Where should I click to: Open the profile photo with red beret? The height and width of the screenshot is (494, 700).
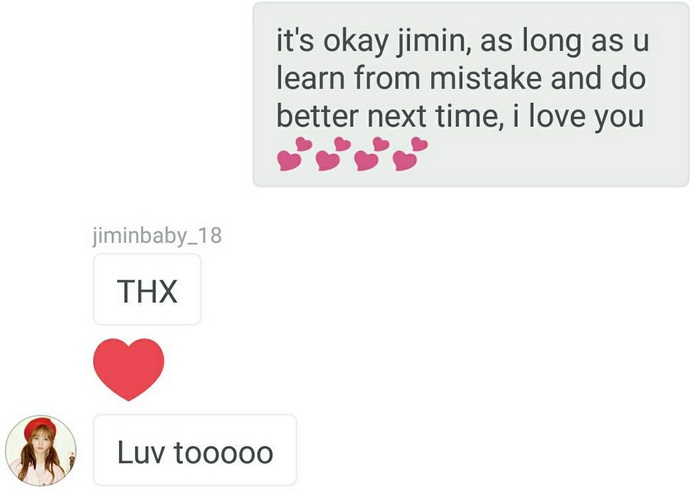pyautogui.click(x=41, y=450)
